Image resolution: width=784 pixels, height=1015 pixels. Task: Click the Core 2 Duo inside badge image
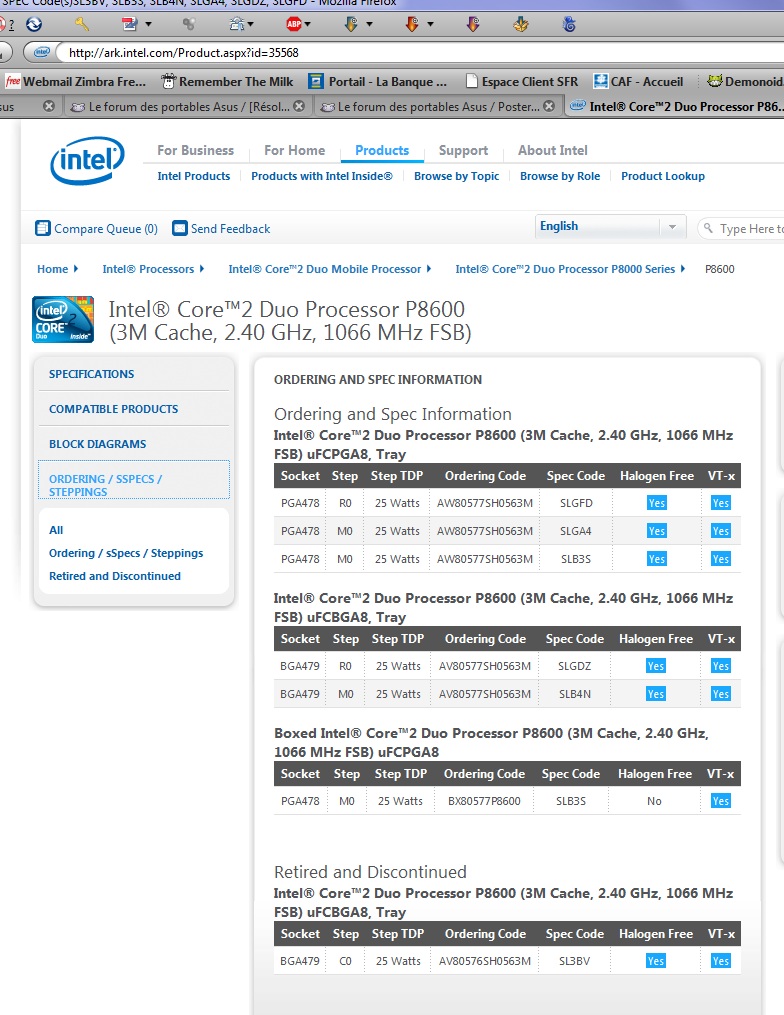pyautogui.click(x=63, y=319)
